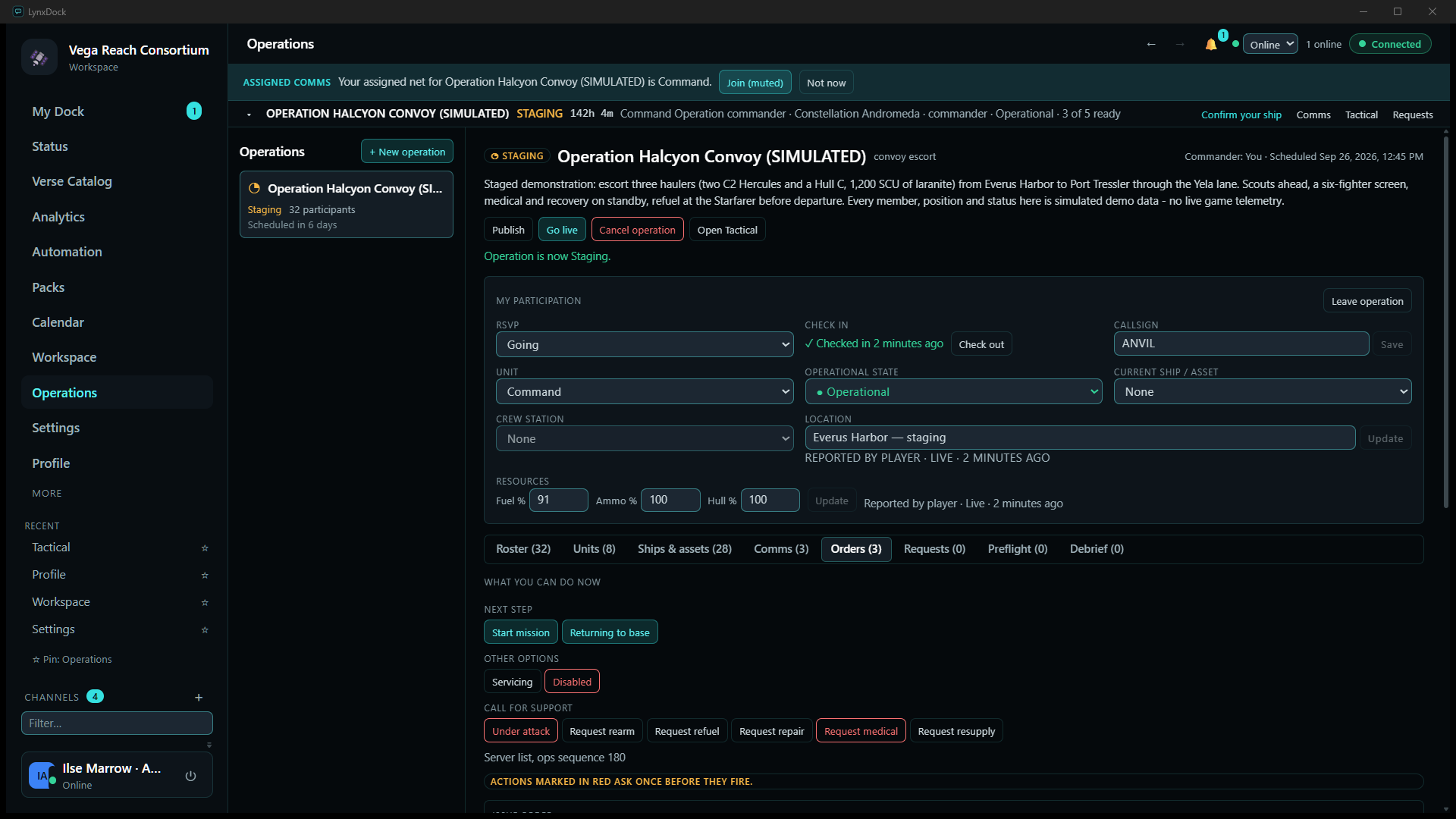Click Join (muted) button
Image resolution: width=1456 pixels, height=819 pixels.
point(755,83)
